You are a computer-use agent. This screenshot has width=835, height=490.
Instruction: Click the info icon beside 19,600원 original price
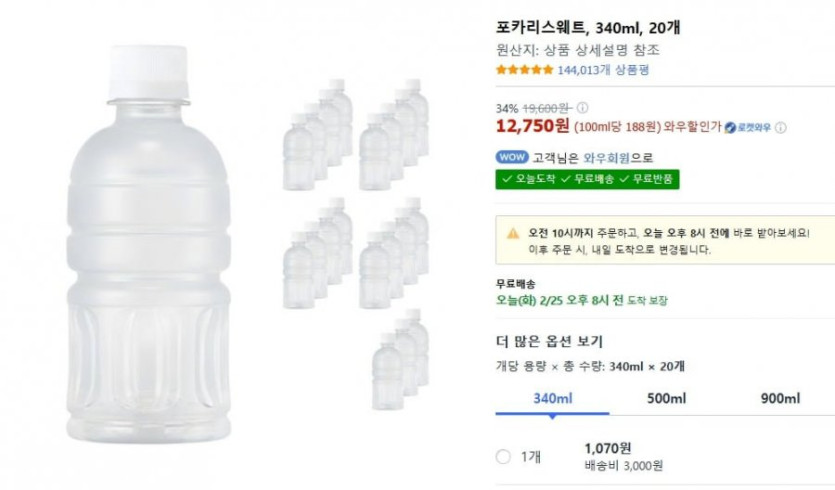click(582, 108)
